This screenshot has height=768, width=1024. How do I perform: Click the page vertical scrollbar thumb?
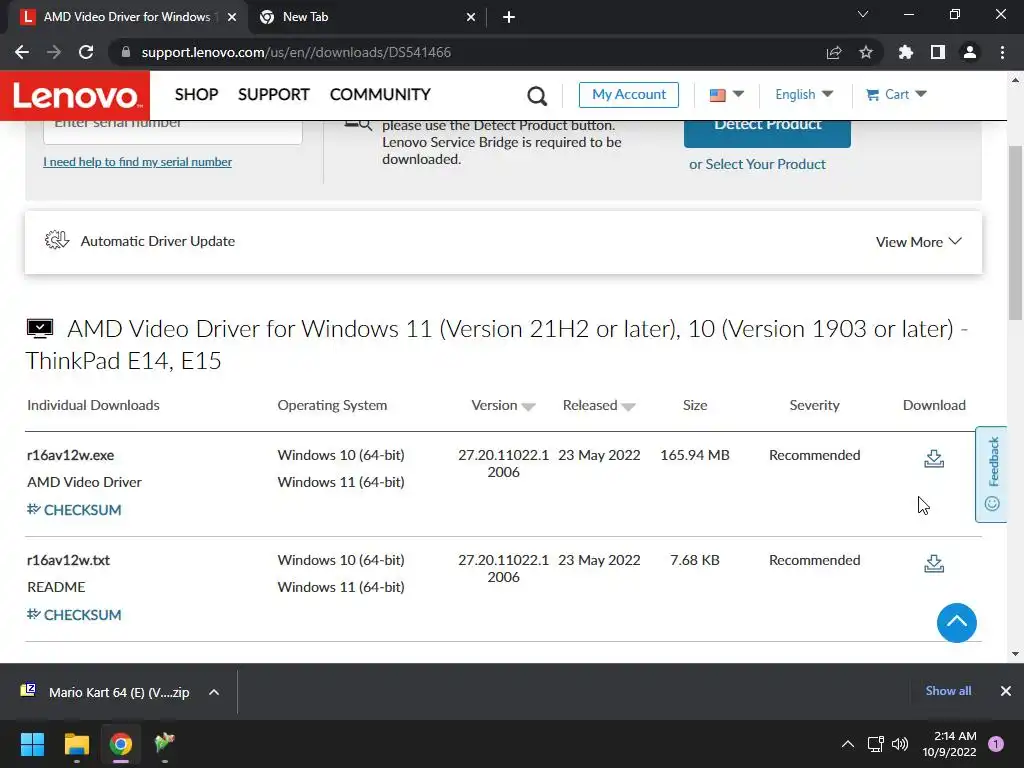[x=1015, y=232]
